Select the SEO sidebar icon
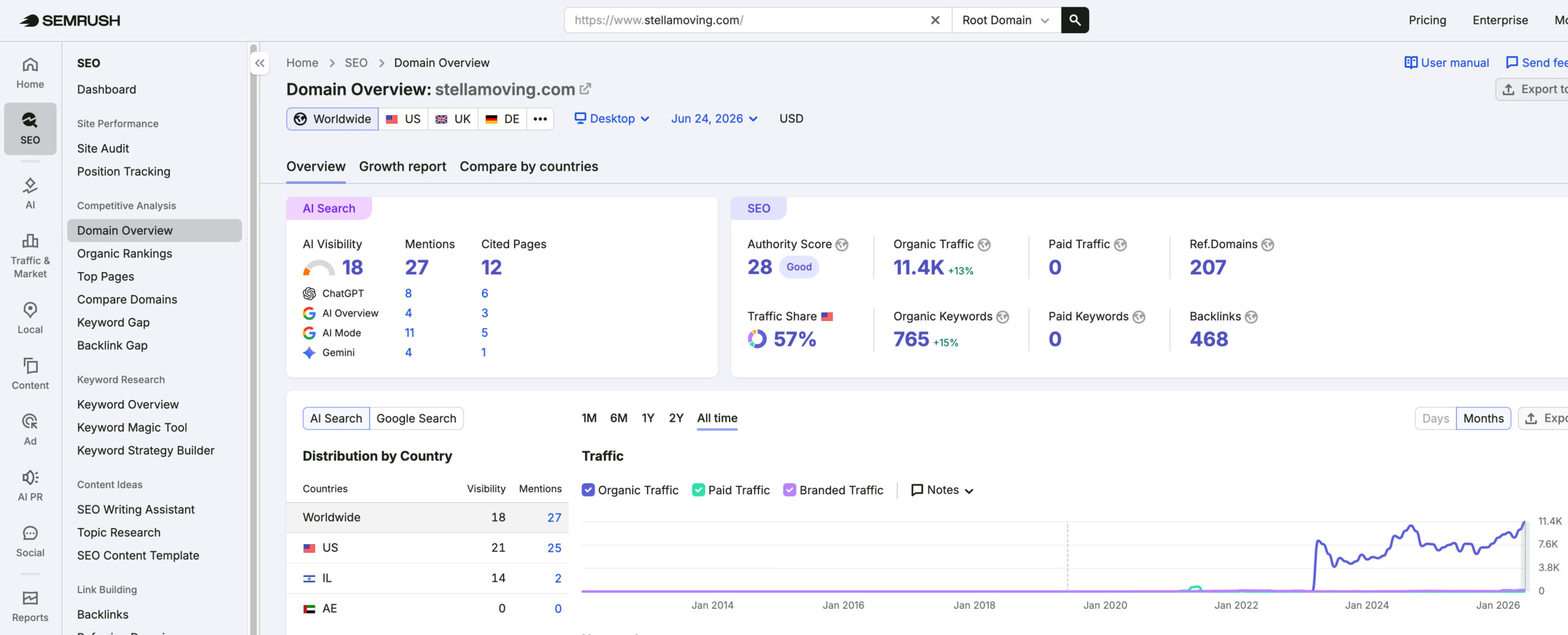 click(30, 129)
